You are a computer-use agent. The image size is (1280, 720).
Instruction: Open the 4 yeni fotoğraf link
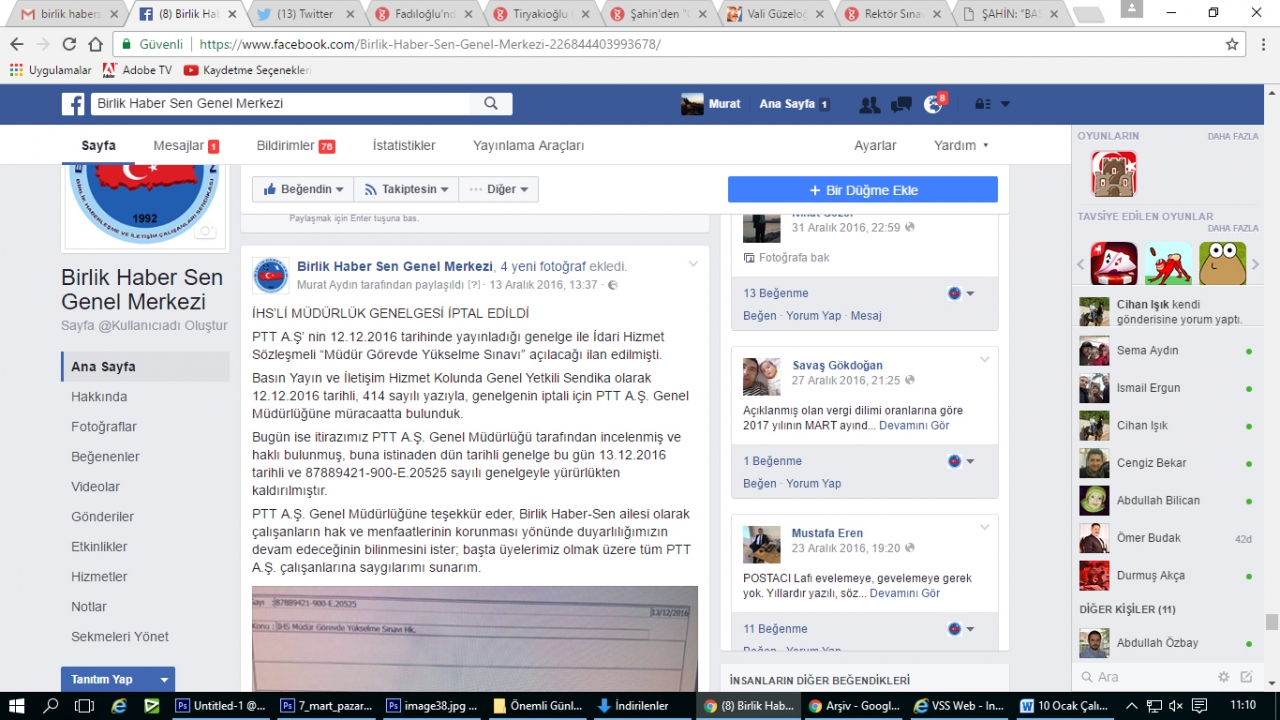pos(543,266)
